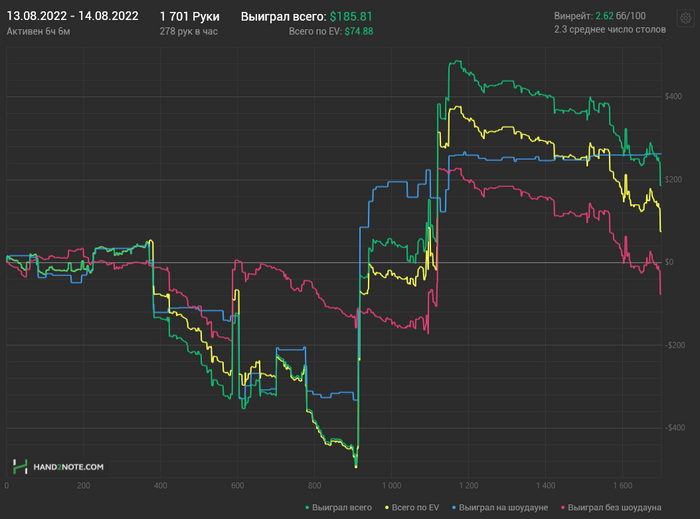
Task: Toggle the 'Выиграл всего' legend series
Action: click(x=338, y=507)
